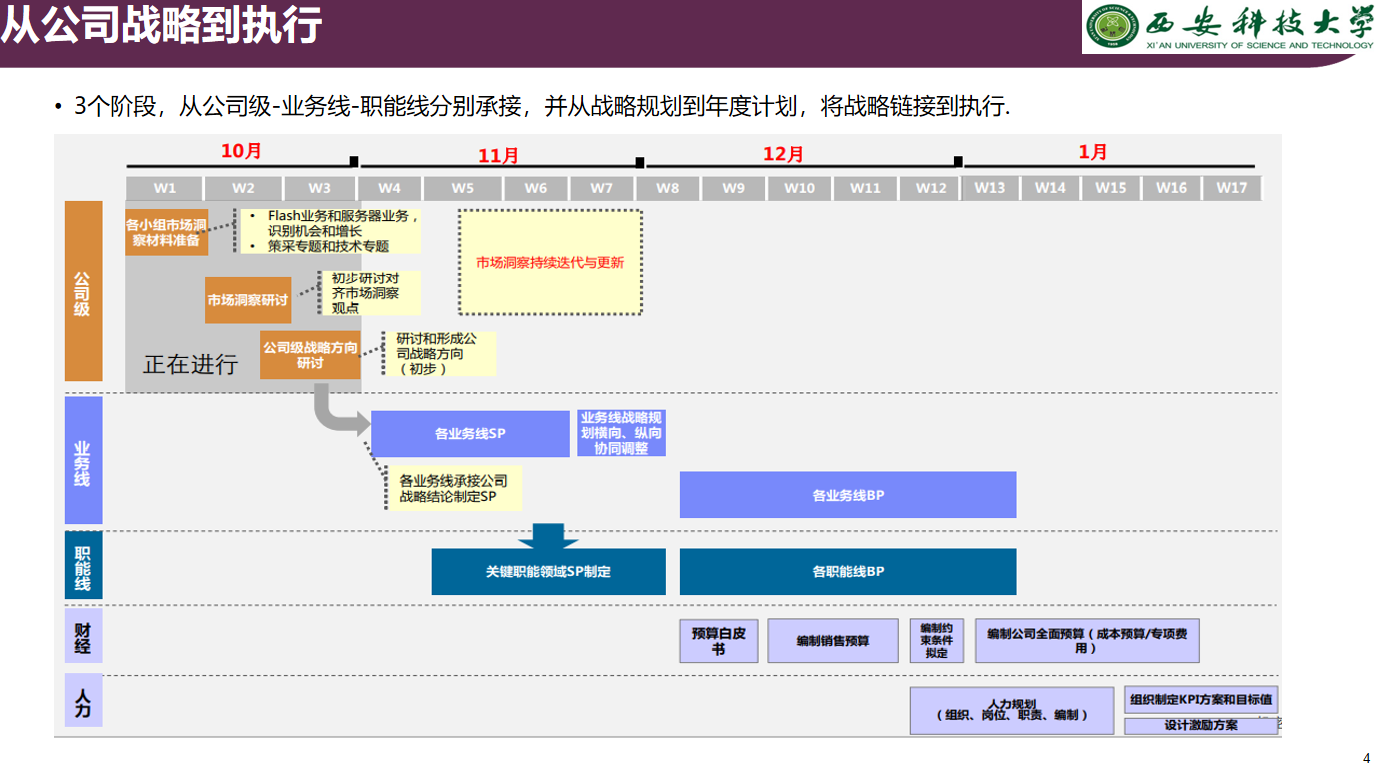
Task: Select the 职能线 row label
Action: 83,567
